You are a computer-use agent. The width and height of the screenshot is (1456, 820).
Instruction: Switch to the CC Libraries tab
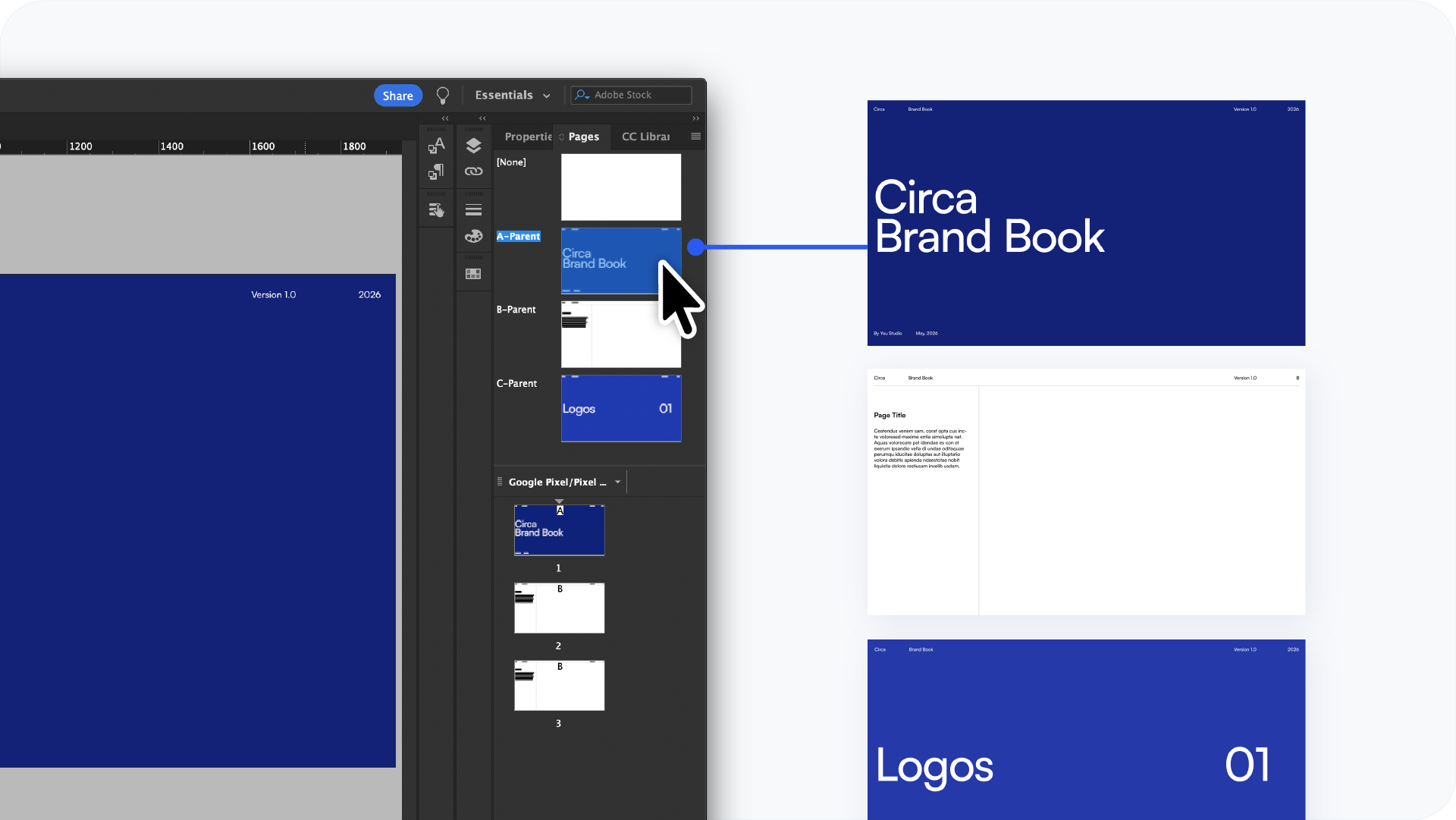645,137
